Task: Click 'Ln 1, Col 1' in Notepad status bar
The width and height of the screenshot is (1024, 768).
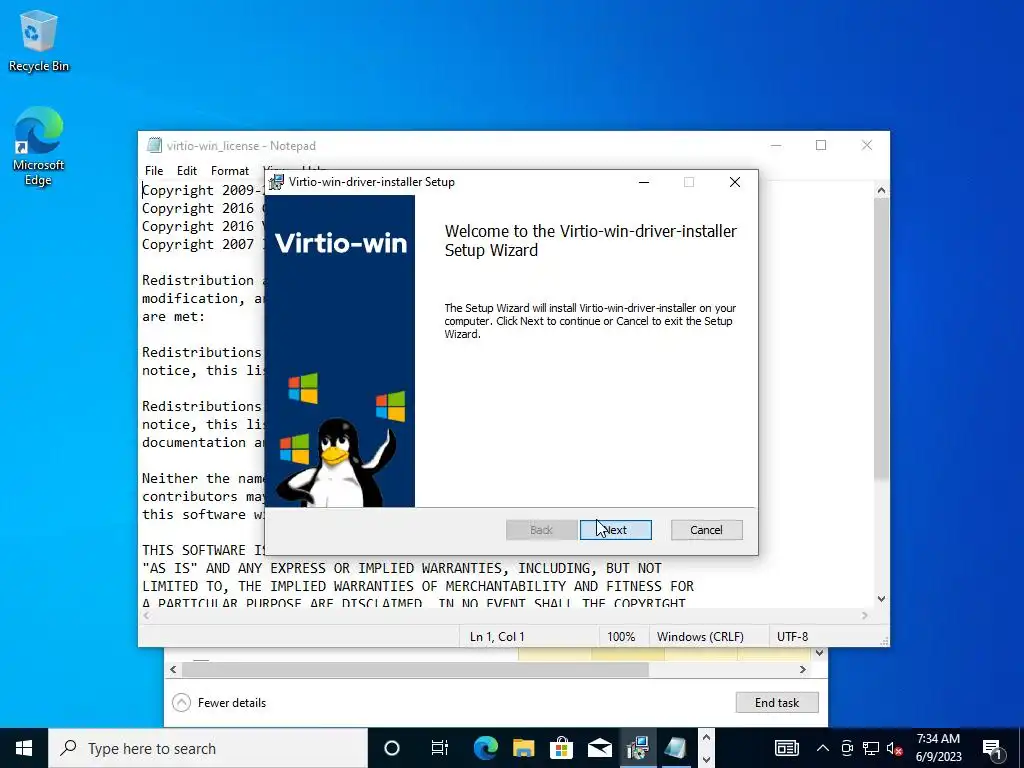Action: click(497, 636)
